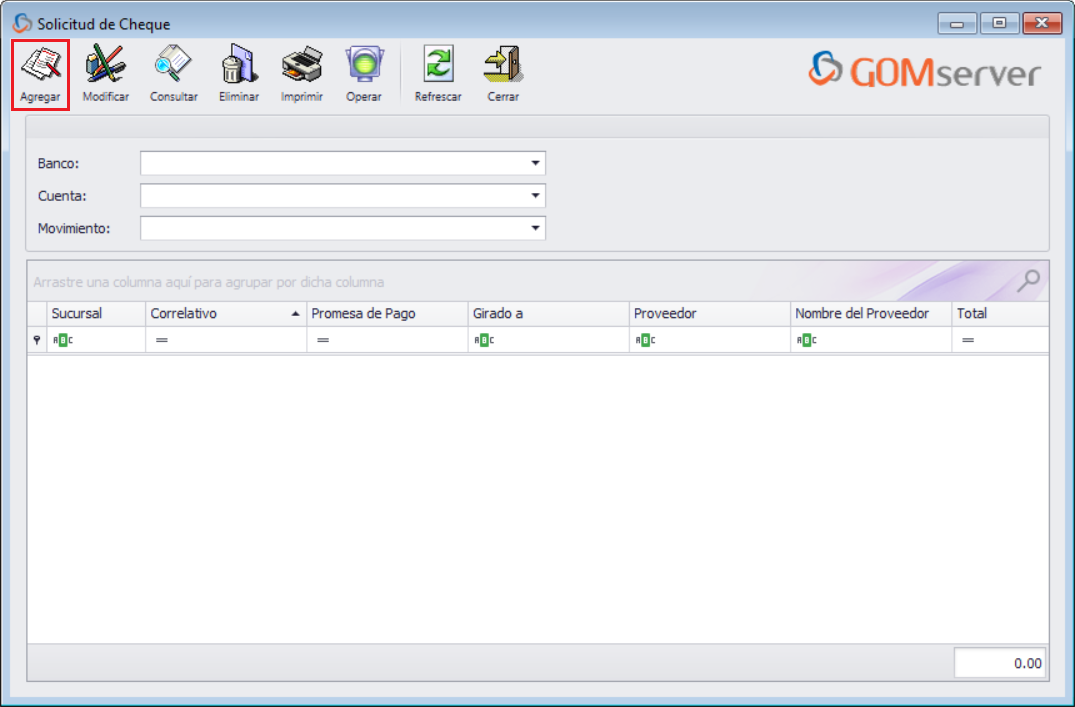
Task: Click the Proveedor filter condition icon
Action: pos(646,339)
